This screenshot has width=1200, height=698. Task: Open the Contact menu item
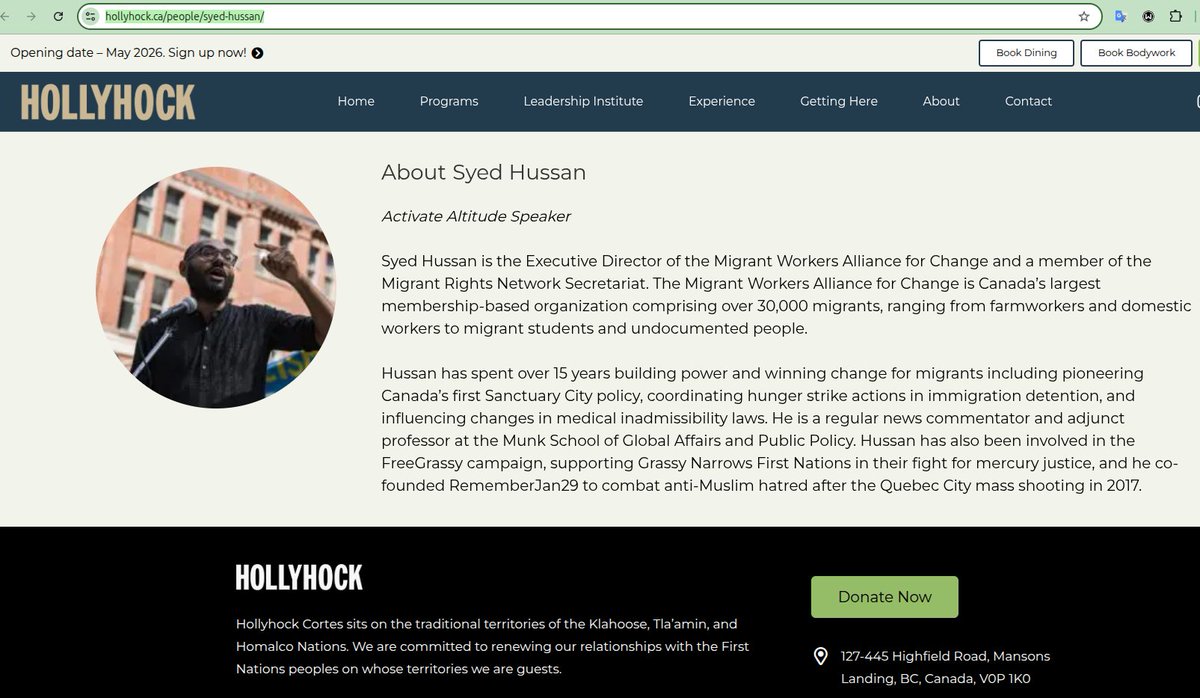pyautogui.click(x=1028, y=101)
